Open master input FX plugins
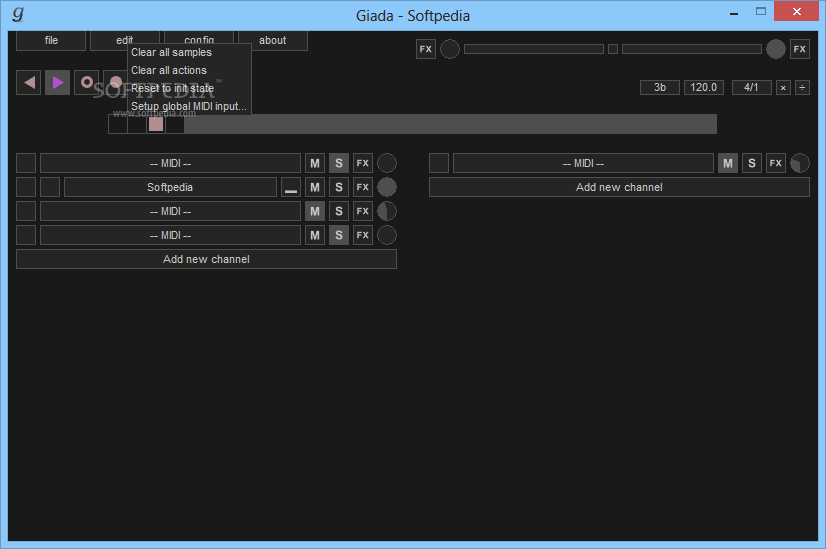 (x=426, y=49)
